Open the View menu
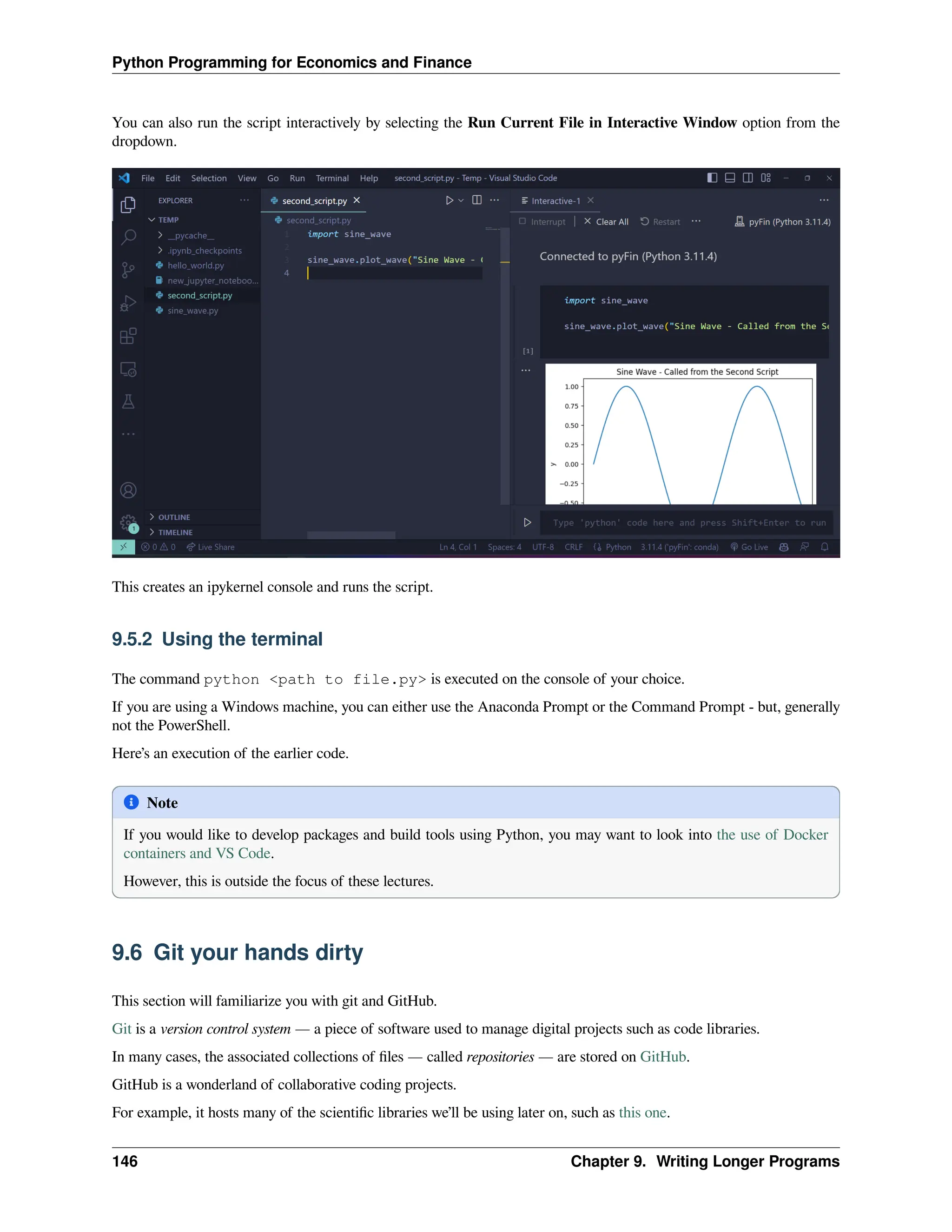The image size is (952, 1232). (x=247, y=178)
